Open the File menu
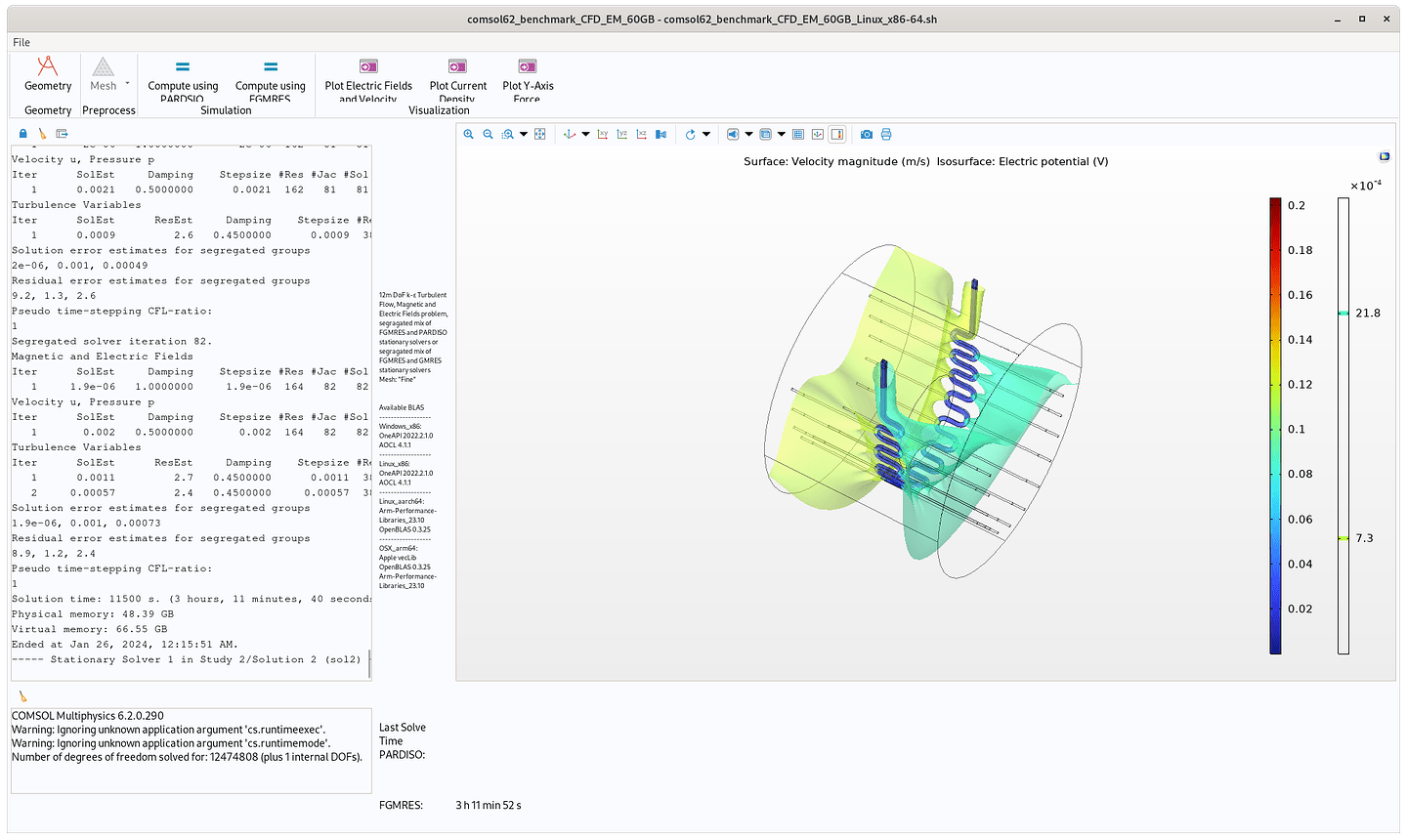Image resolution: width=1407 pixels, height=840 pixels. [21, 42]
